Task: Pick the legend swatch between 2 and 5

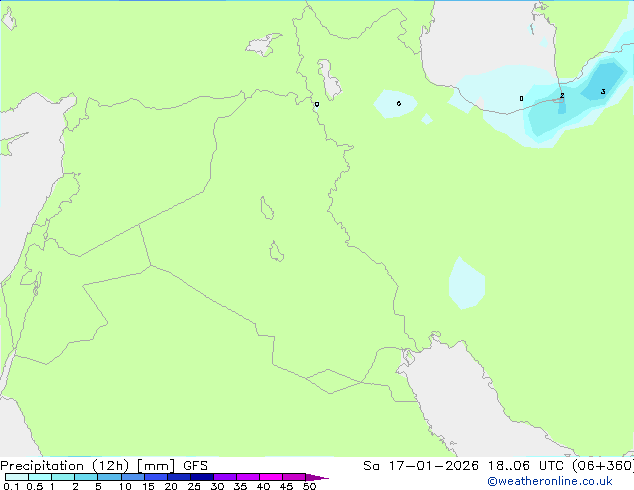Action: coord(86,477)
